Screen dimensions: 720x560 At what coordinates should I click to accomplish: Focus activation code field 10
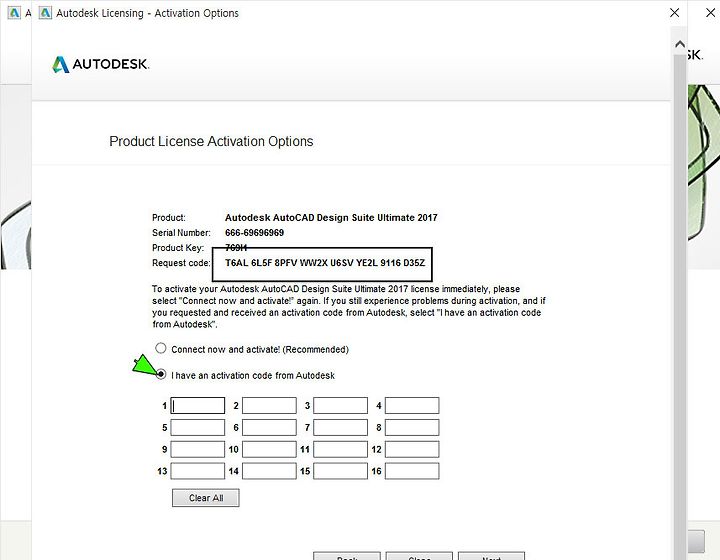pyautogui.click(x=269, y=449)
